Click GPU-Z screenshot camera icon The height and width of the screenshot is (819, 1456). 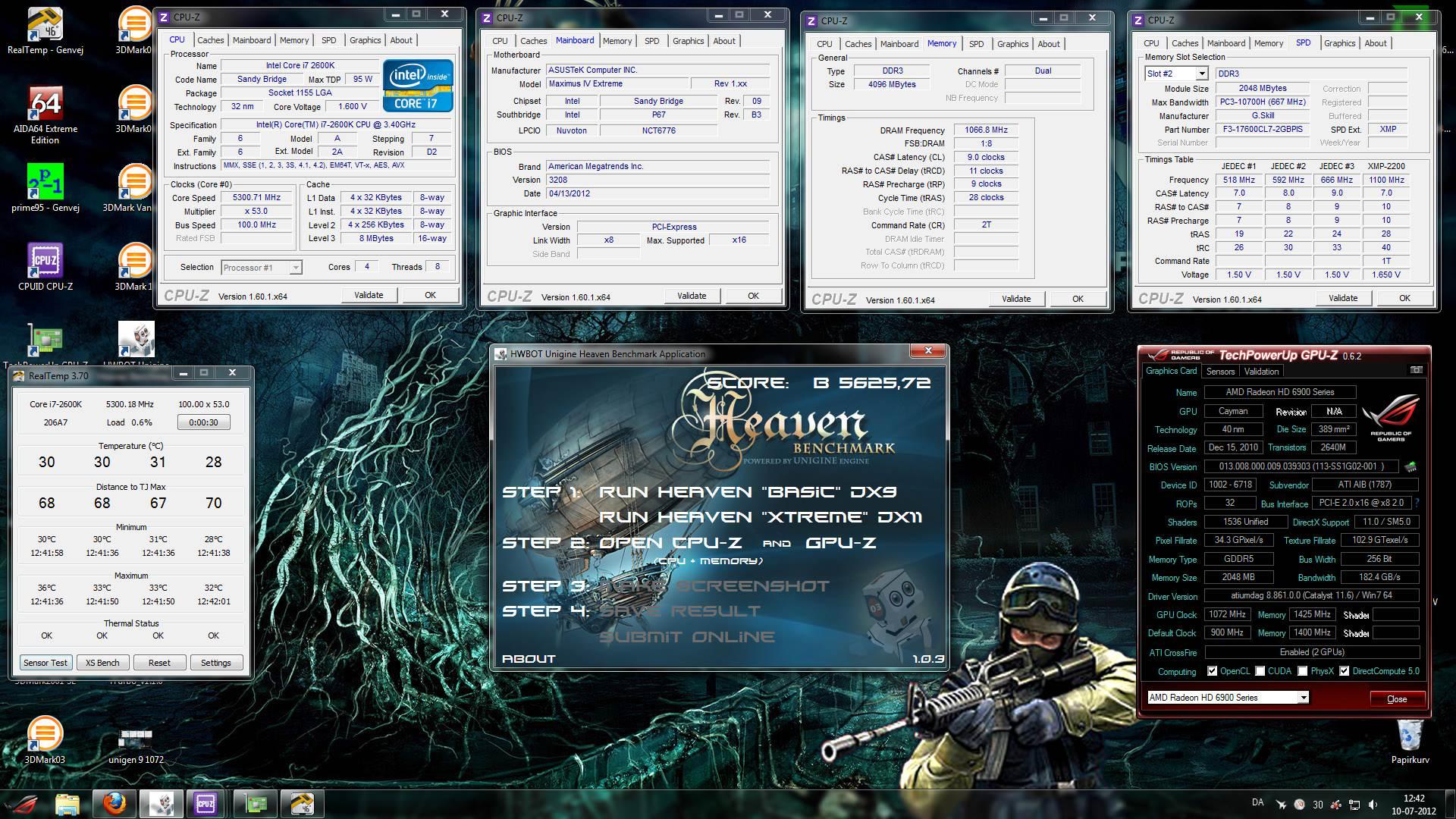pos(1416,370)
